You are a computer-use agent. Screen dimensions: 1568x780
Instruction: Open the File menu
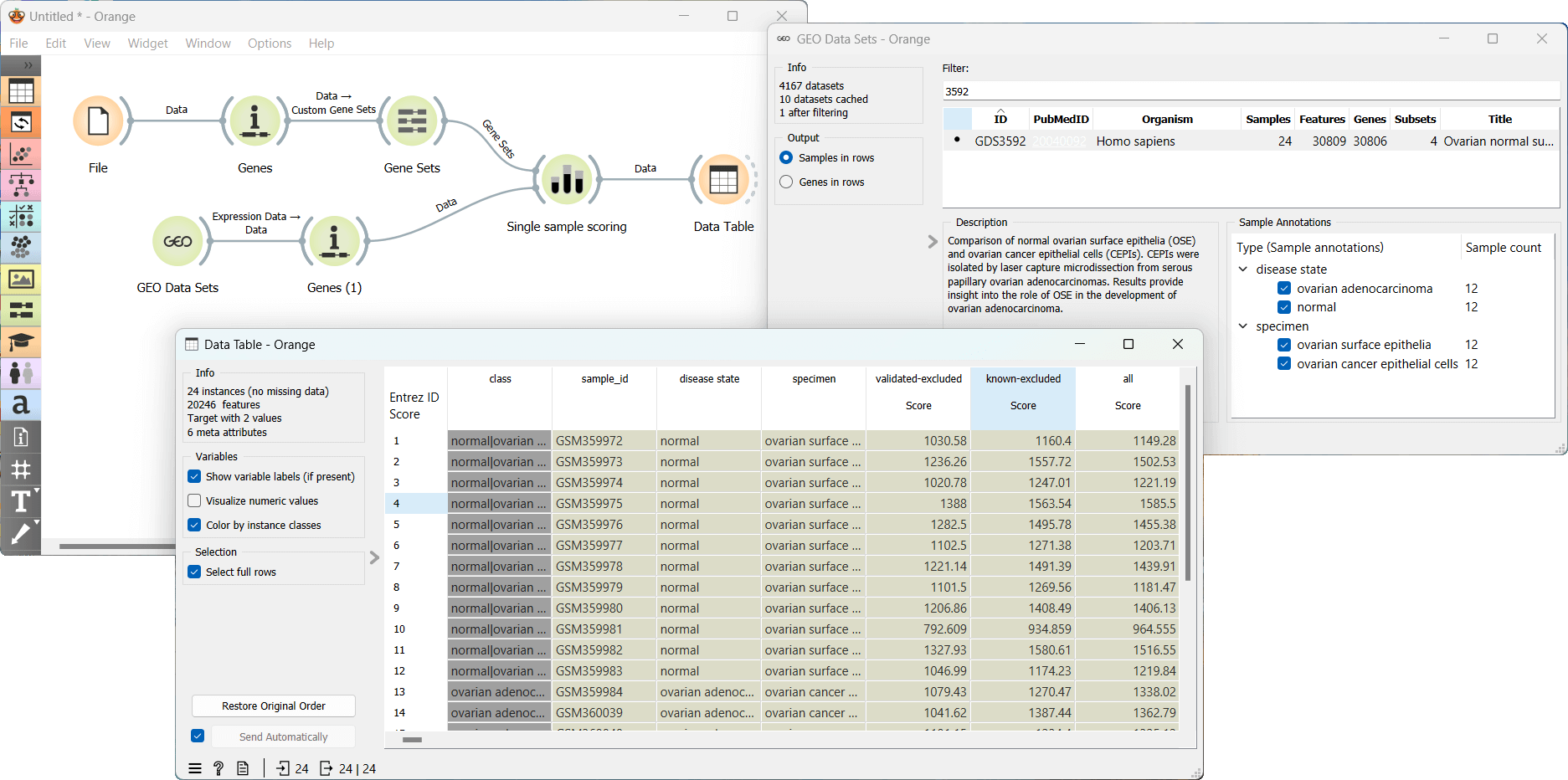[18, 43]
